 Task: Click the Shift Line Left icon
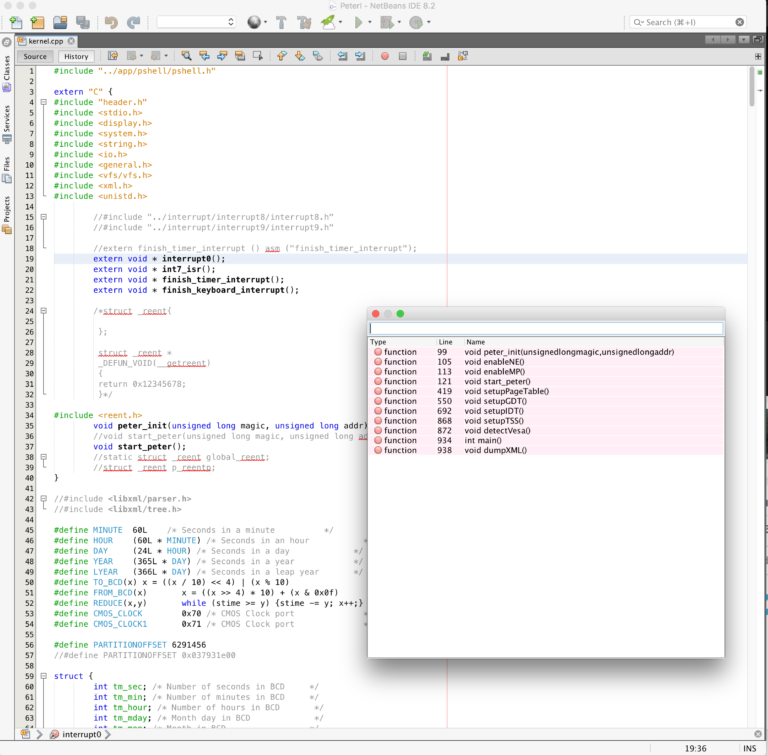pos(342,56)
